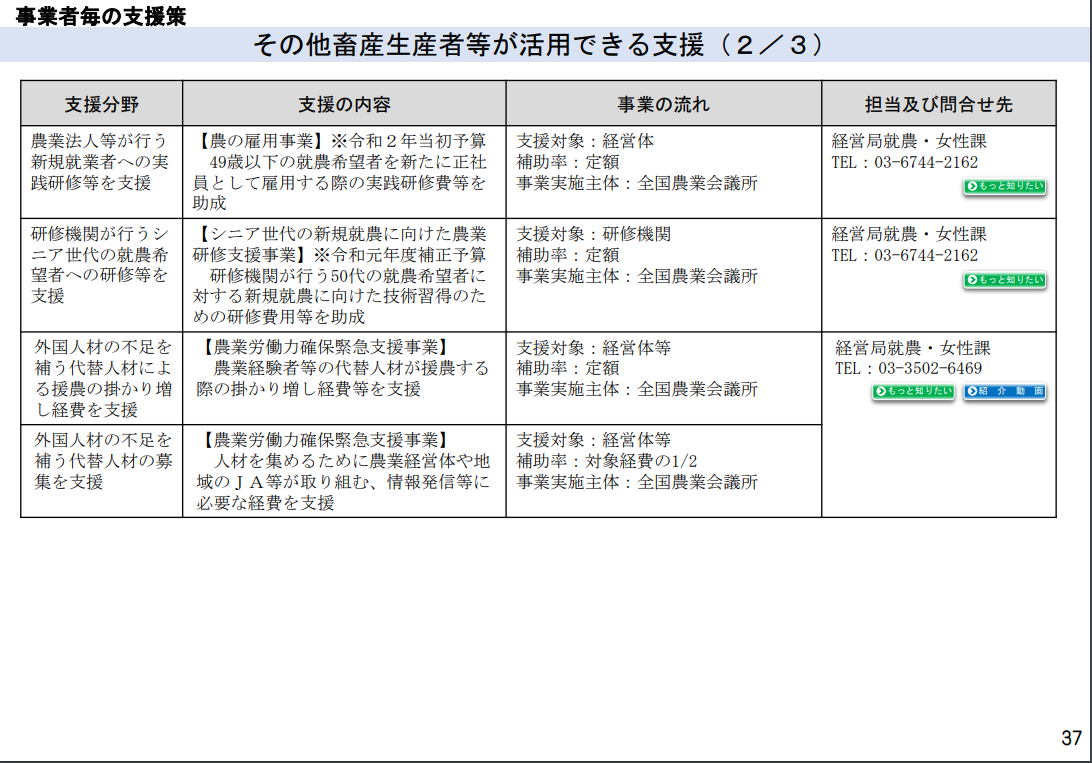Viewport: 1092px width, 763px height.
Task: Click cell 外国人材の不足を補う代替人材による援農の掛かり増し経費を支援
Action: click(102, 378)
